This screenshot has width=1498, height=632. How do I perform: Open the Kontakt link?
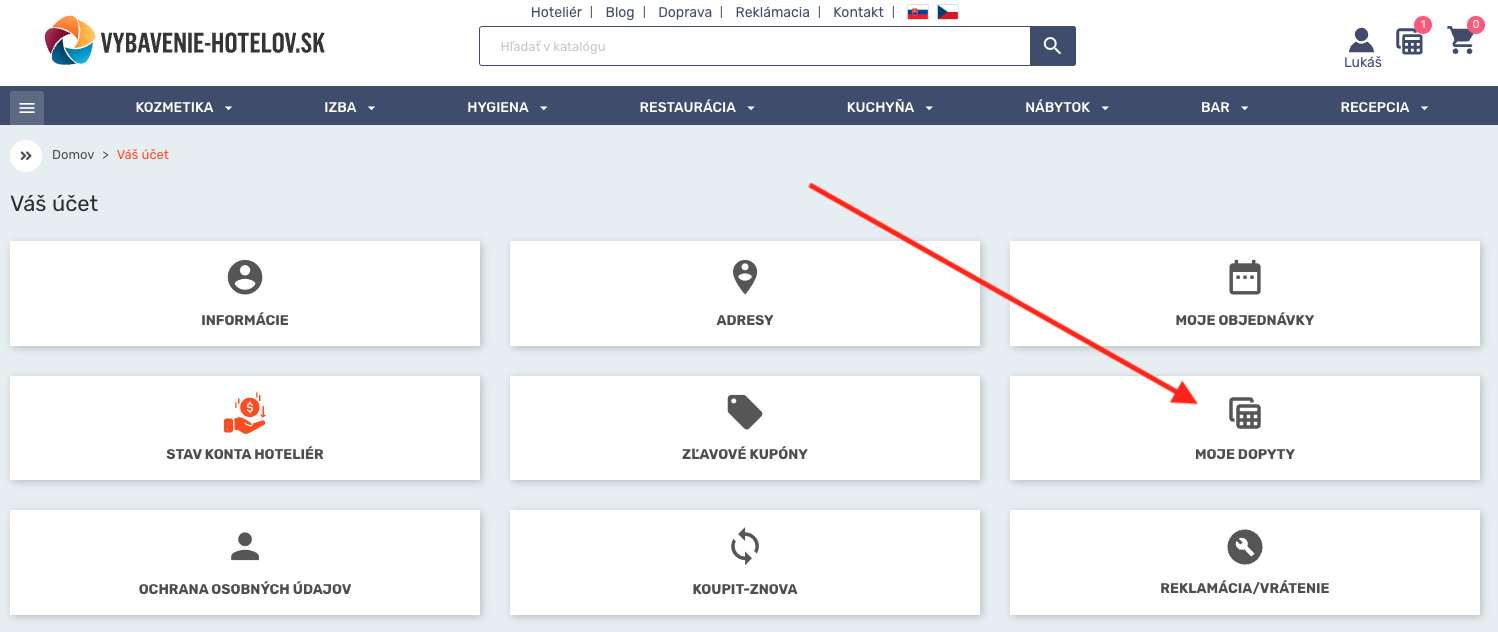pyautogui.click(x=858, y=12)
